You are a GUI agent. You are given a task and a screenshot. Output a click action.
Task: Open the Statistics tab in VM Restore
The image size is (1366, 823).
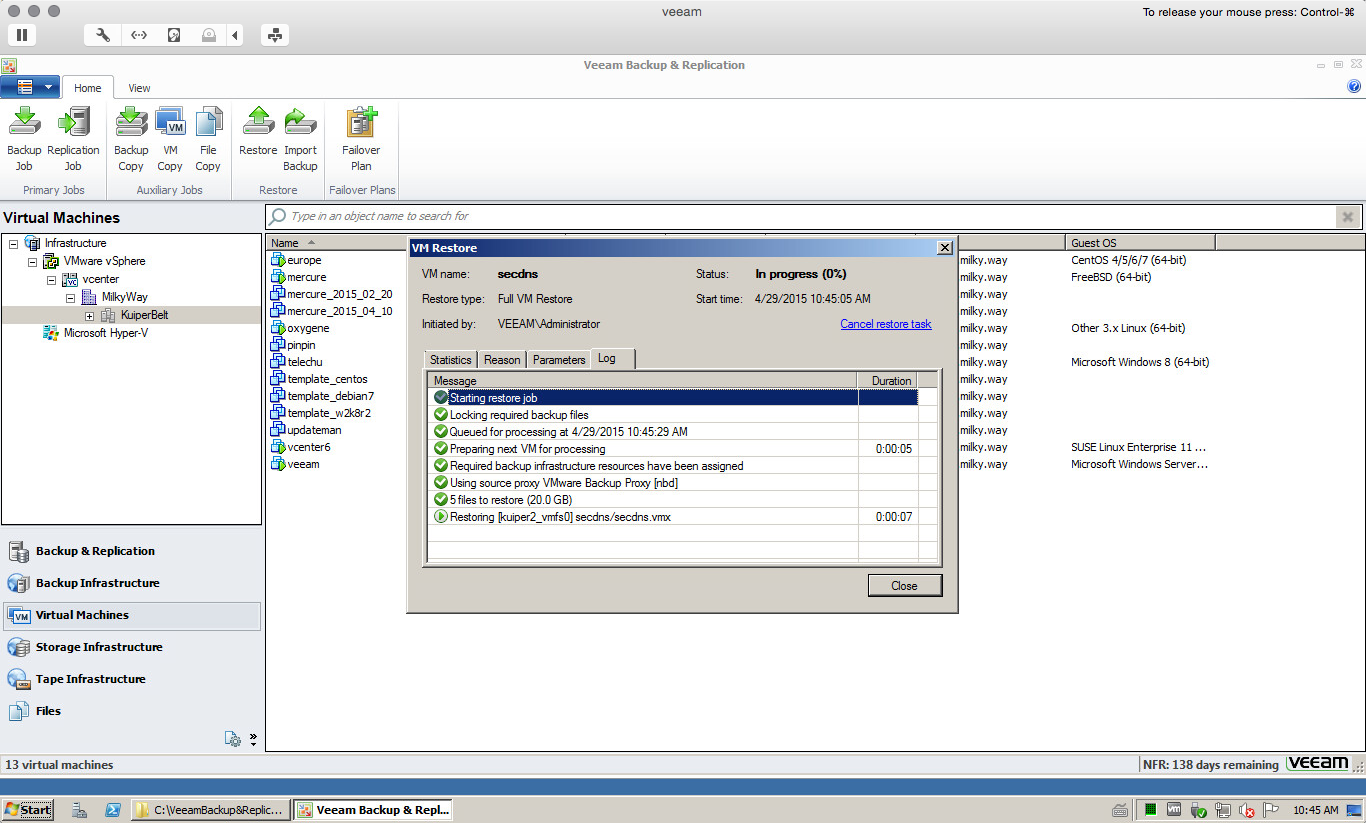[450, 360]
